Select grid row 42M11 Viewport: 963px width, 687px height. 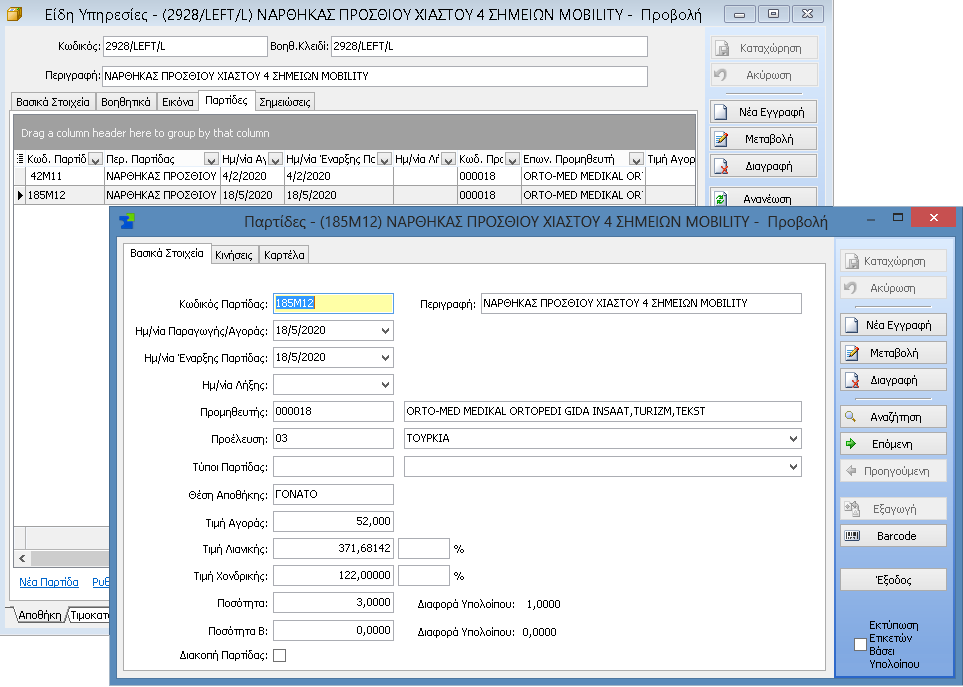click(x=354, y=176)
